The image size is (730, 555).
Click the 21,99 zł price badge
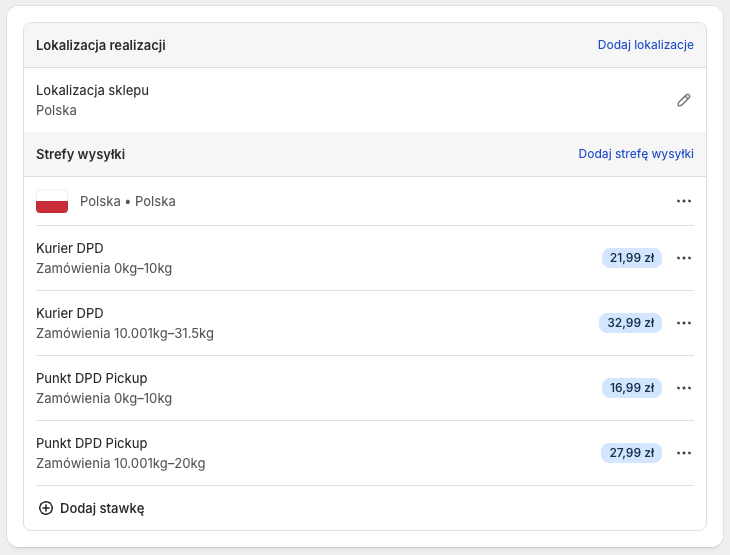pyautogui.click(x=631, y=258)
